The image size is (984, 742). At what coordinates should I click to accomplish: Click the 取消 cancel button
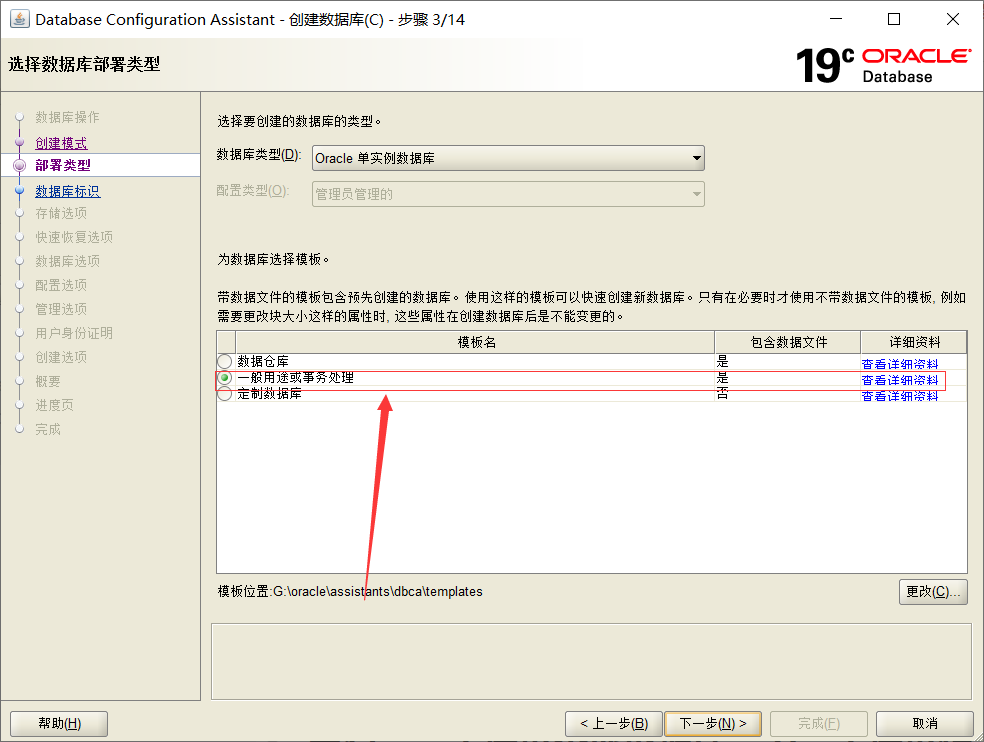tap(924, 724)
